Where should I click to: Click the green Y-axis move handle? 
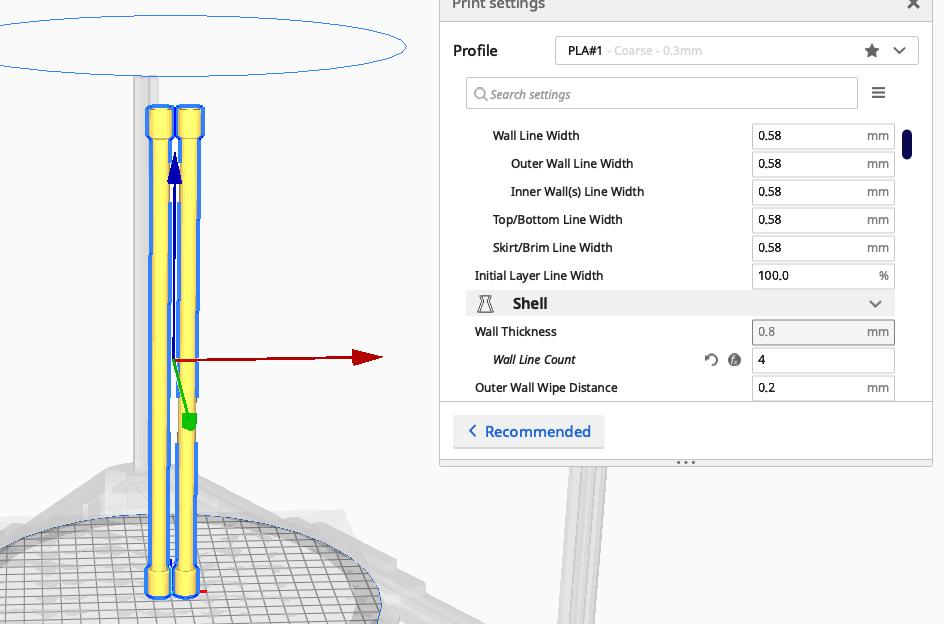click(x=189, y=421)
